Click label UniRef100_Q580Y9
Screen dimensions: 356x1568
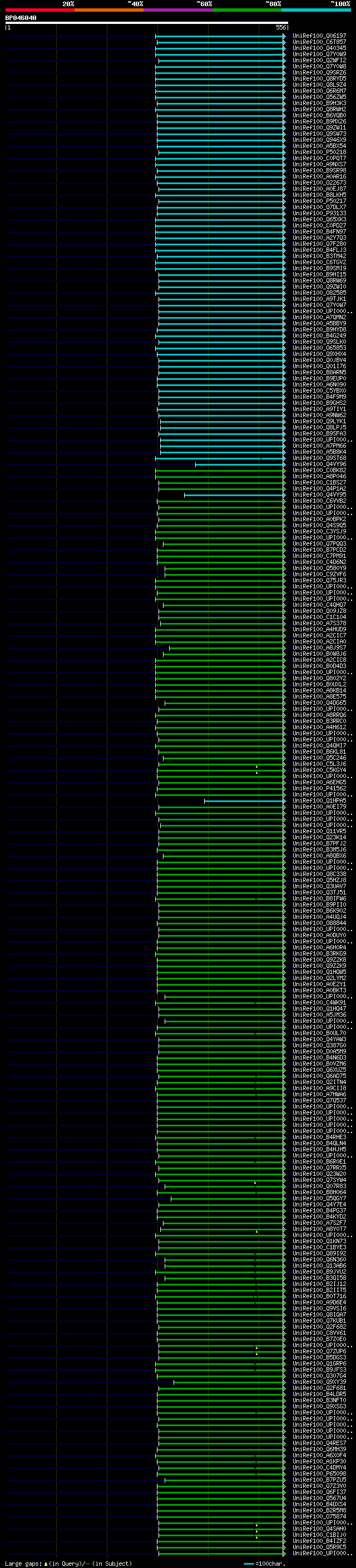[319, 568]
